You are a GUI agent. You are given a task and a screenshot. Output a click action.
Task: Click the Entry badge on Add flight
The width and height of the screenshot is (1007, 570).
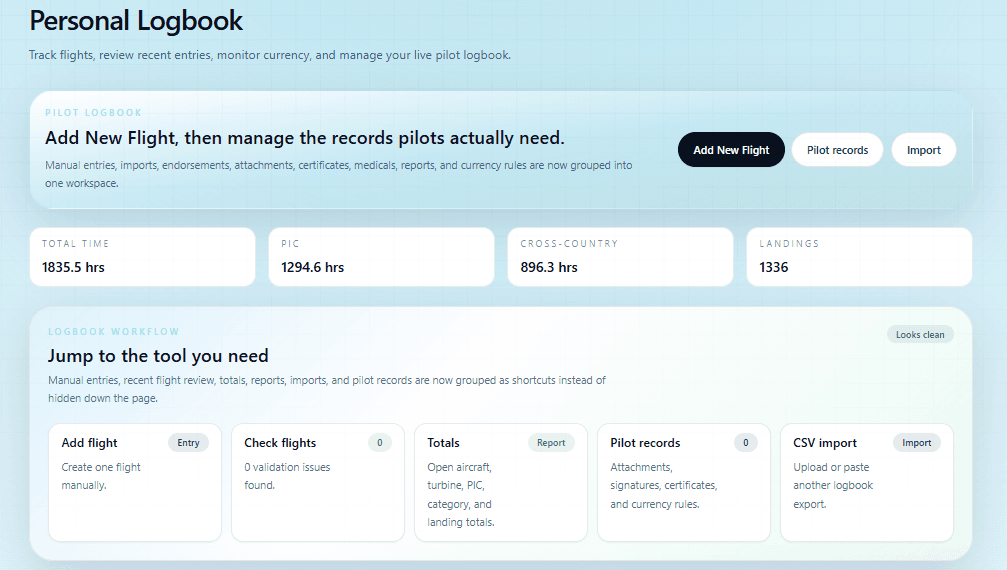coord(188,443)
